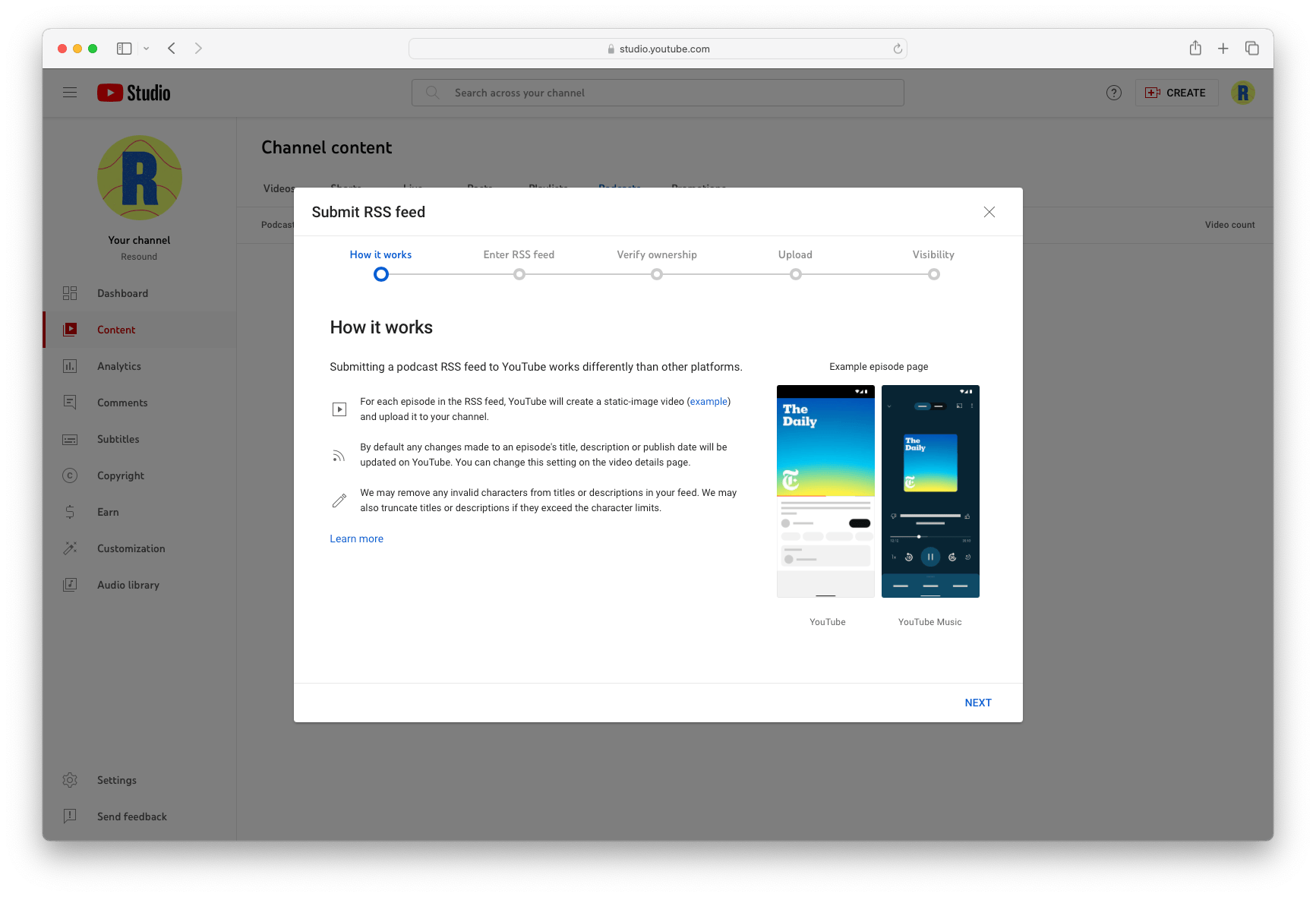Click the Audio library music icon
Screen dimensions: 1316x897
pos(70,585)
